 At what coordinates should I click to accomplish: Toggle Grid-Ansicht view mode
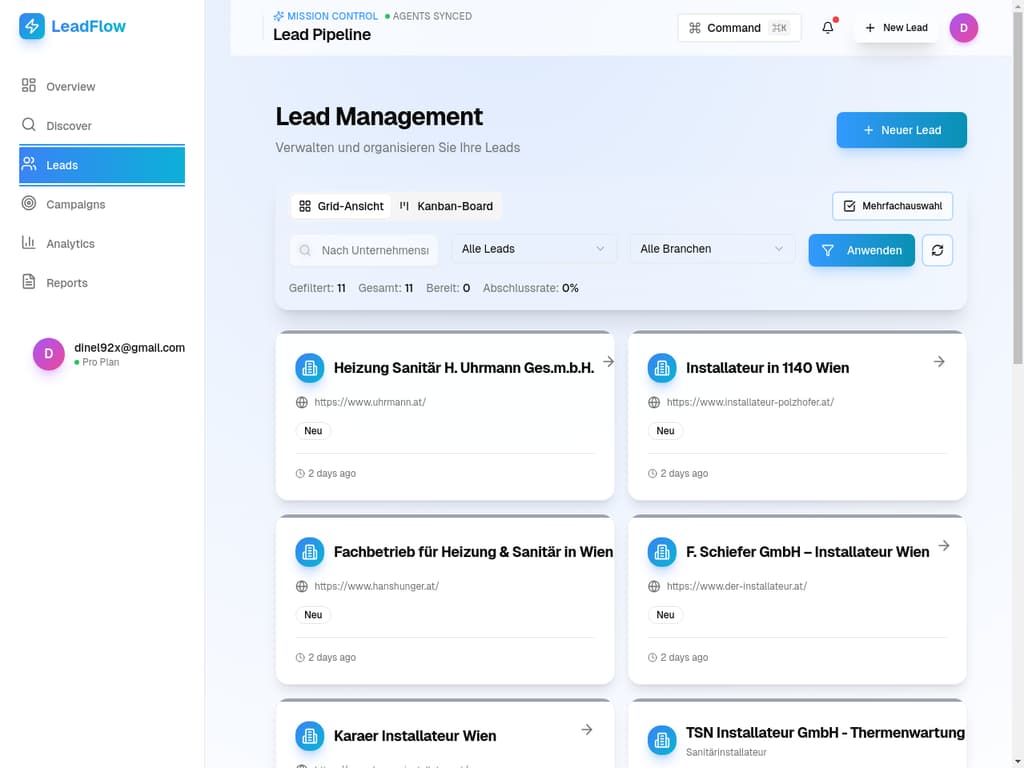pos(340,206)
